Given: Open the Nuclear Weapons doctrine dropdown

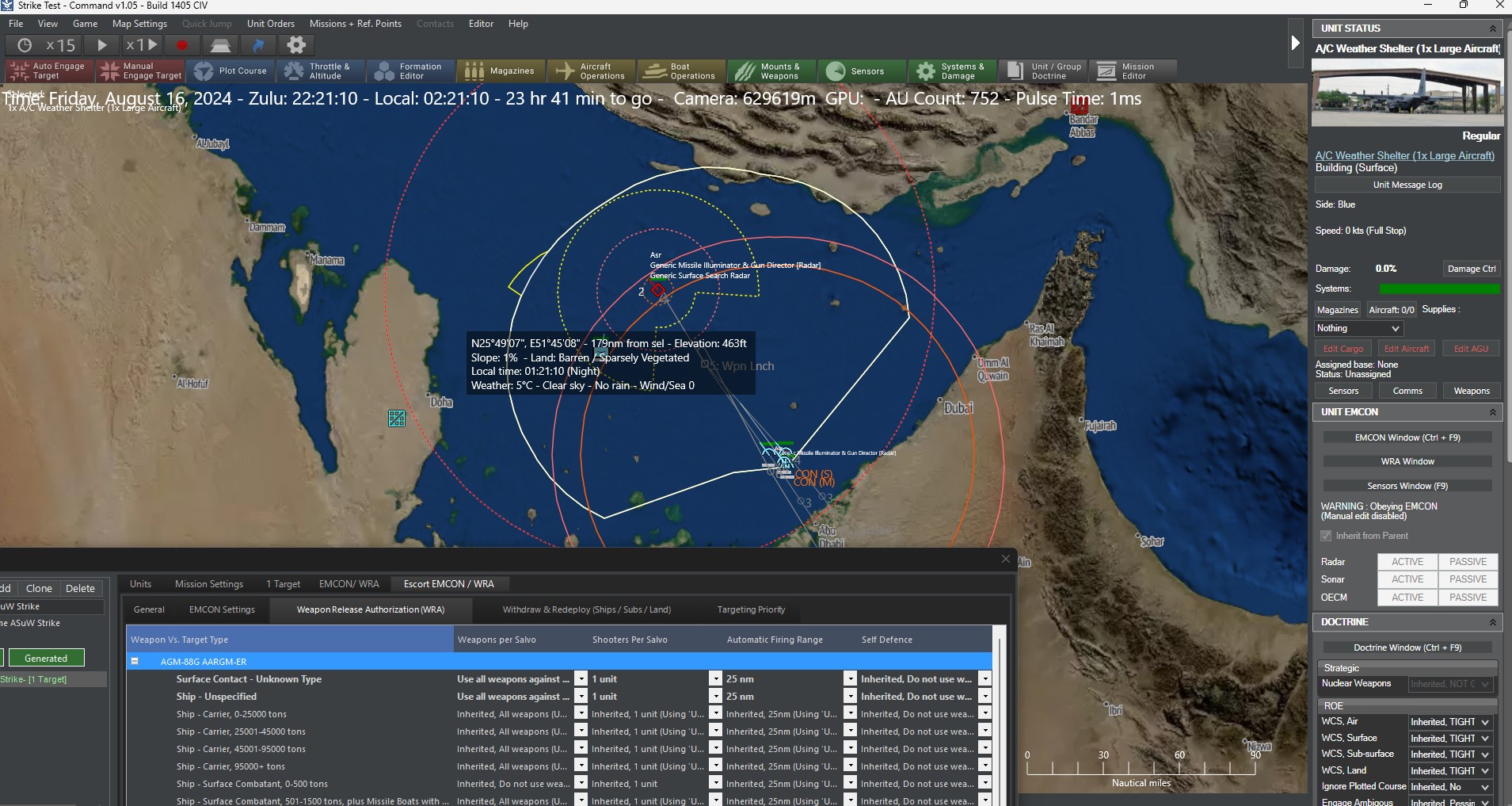Looking at the screenshot, I should point(1451,684).
